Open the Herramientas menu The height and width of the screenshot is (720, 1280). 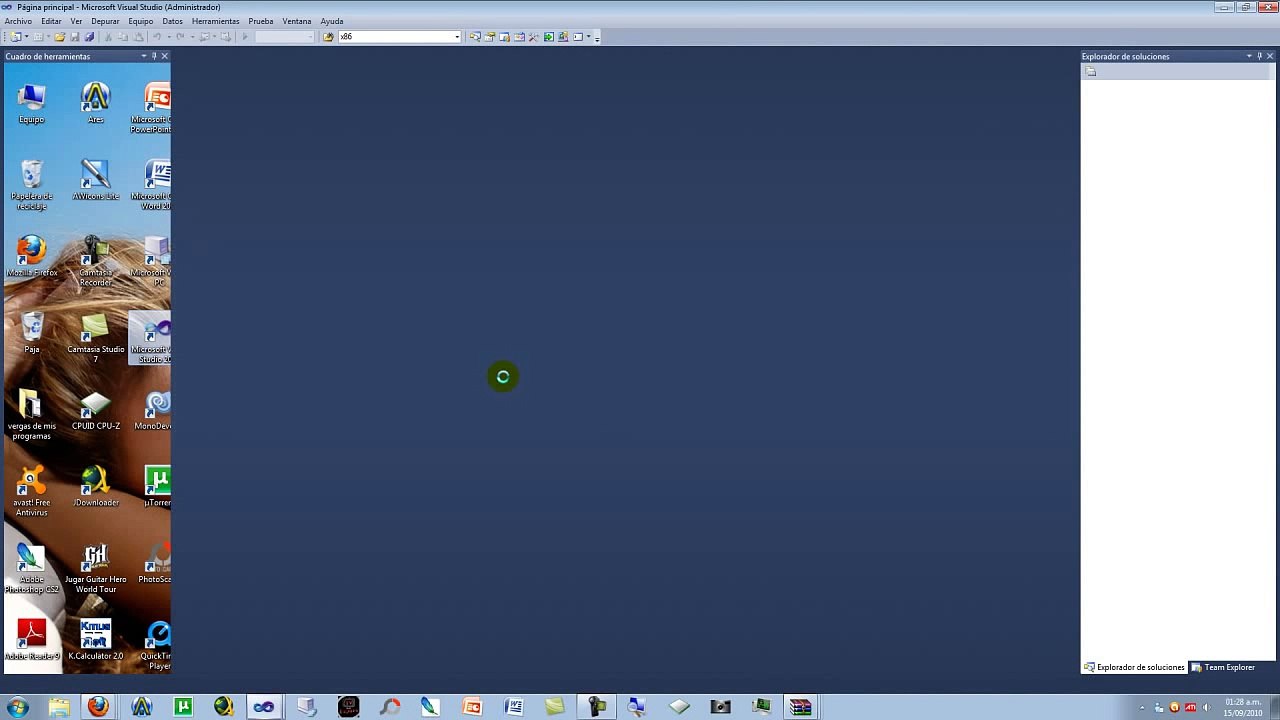(x=216, y=21)
